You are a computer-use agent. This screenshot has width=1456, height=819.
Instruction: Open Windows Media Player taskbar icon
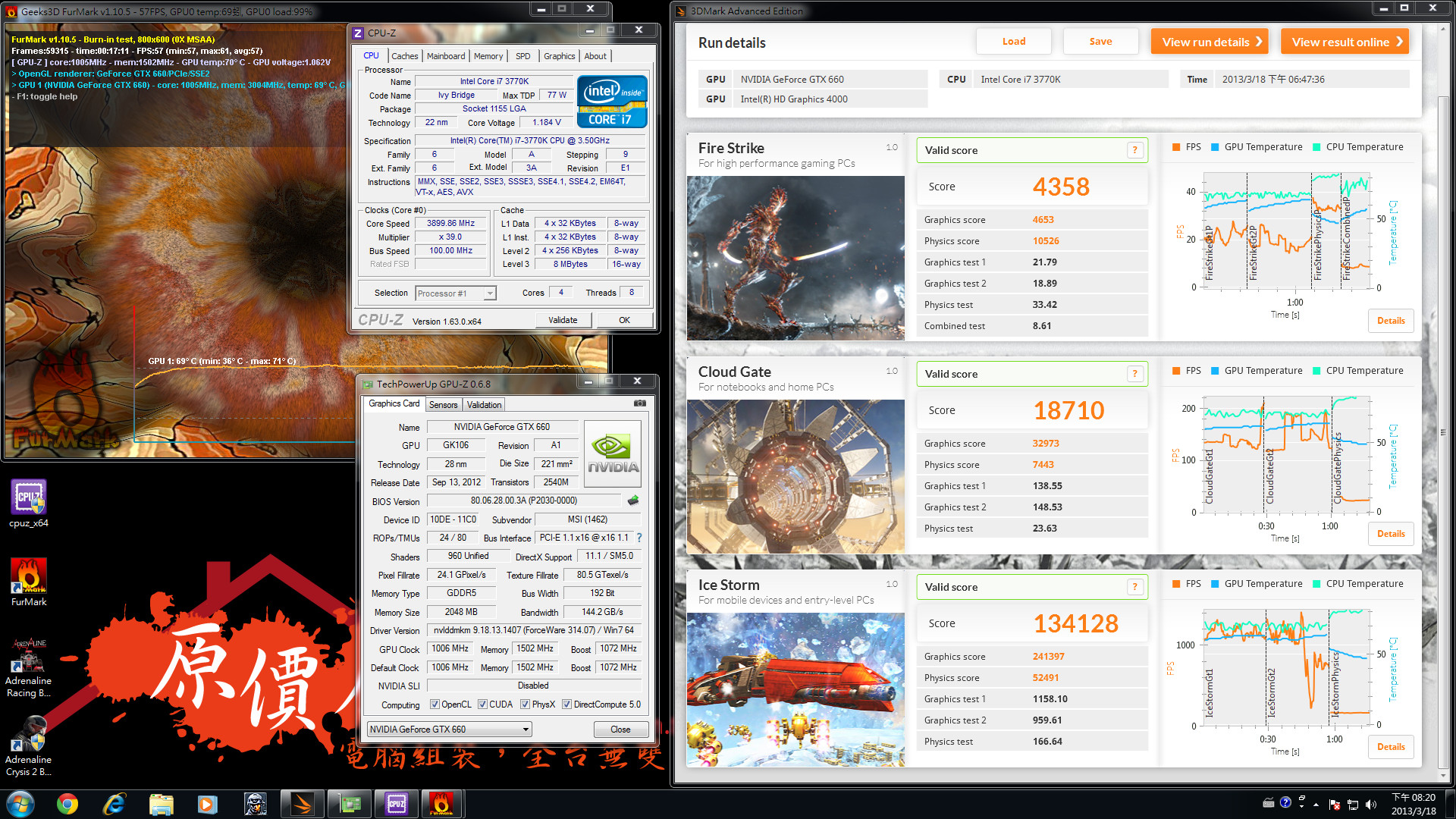pos(208,804)
